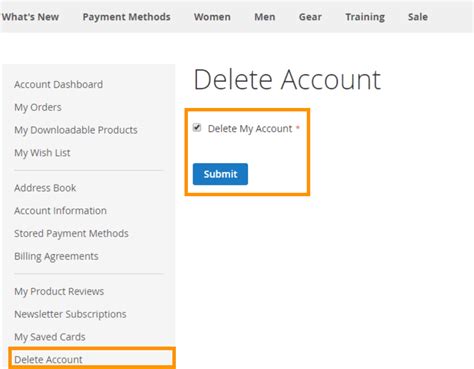Open Address Book sidebar link
Screen dimensions: 474x369
tap(45, 188)
